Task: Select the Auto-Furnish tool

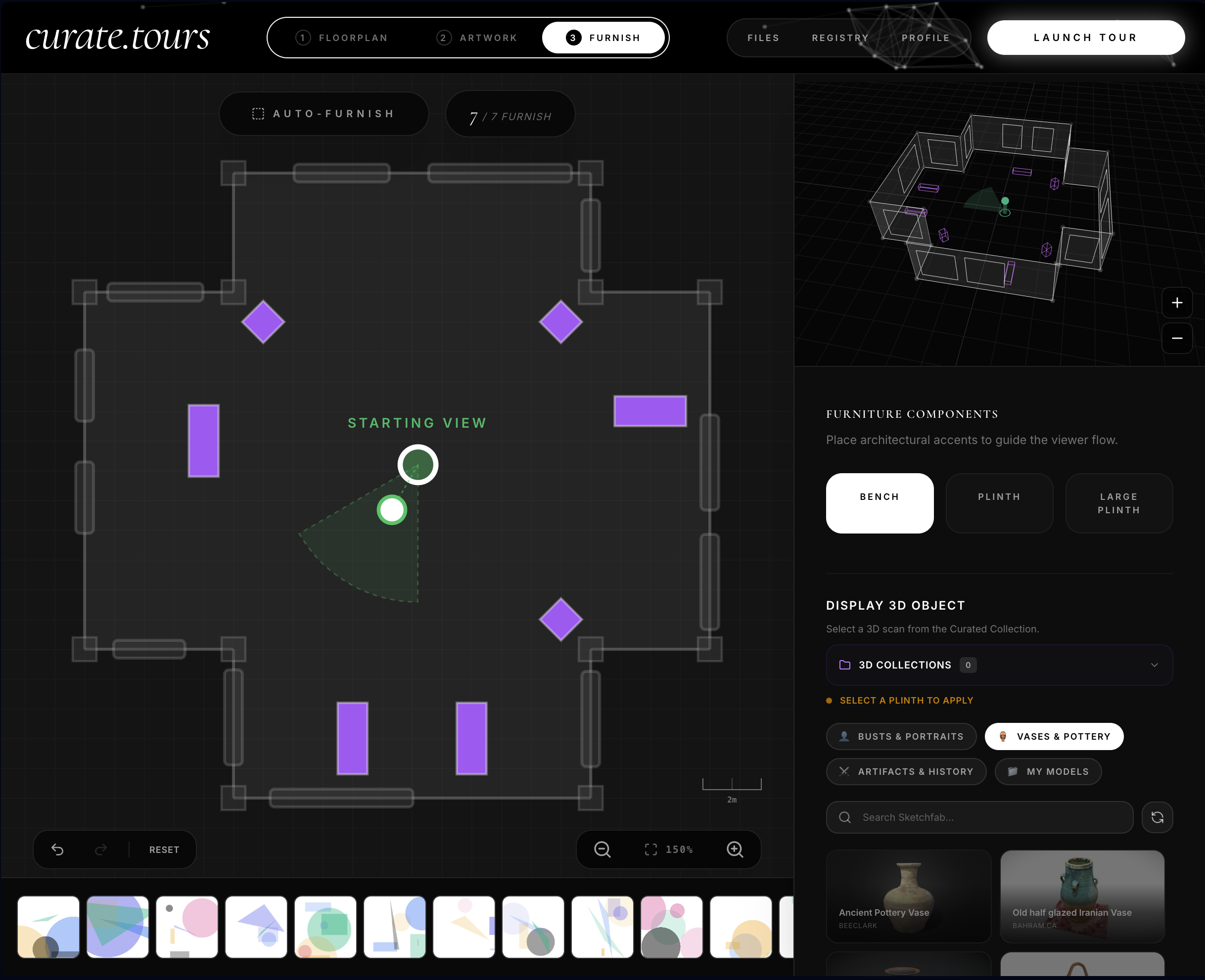Action: (x=324, y=113)
